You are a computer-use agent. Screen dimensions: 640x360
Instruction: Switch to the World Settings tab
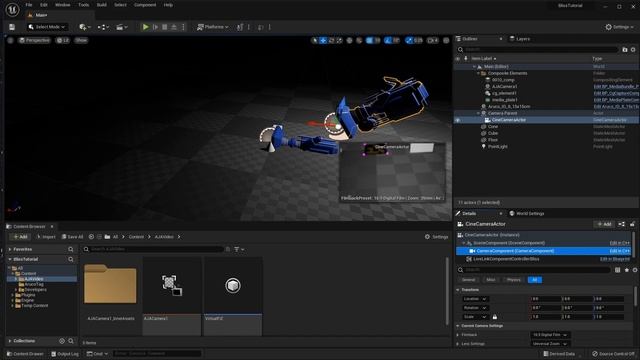(527, 213)
